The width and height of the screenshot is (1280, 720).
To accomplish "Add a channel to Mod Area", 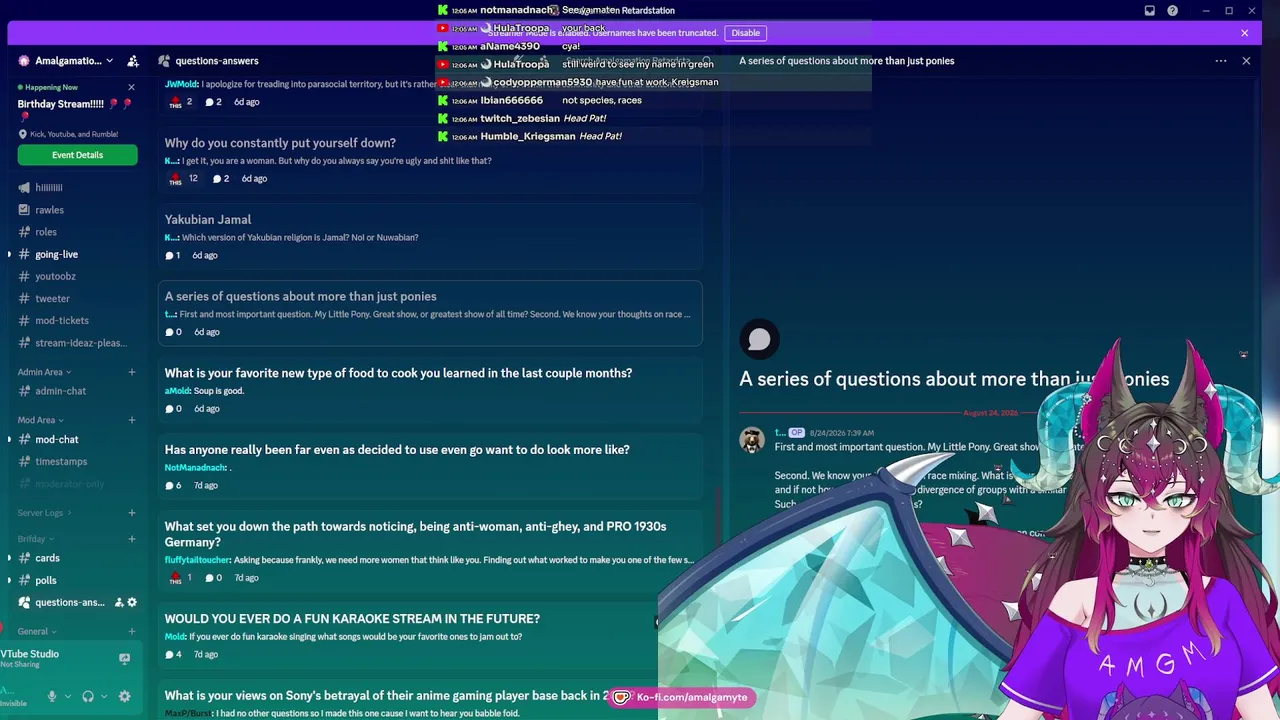I will point(131,420).
